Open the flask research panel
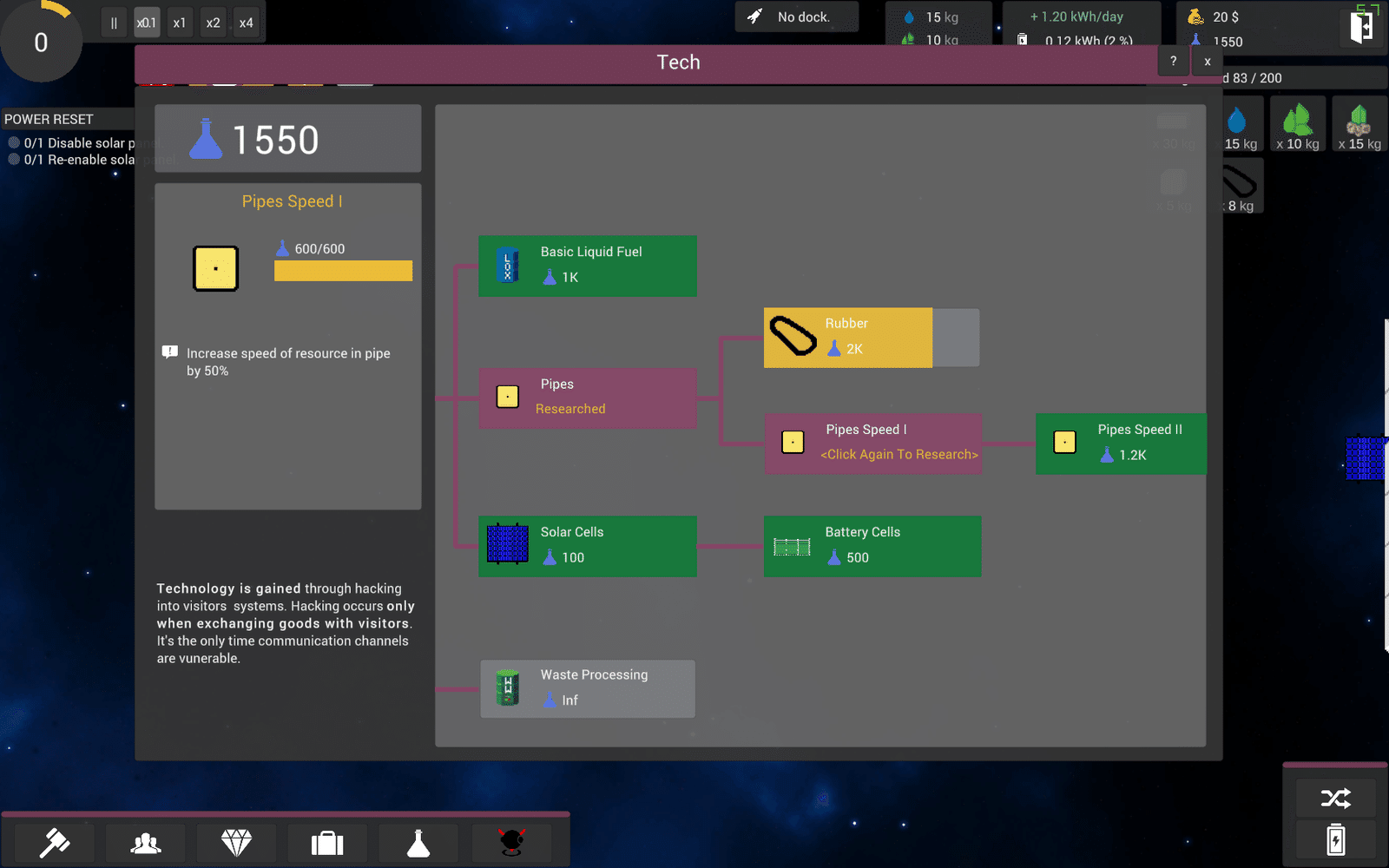Image resolution: width=1389 pixels, height=868 pixels. point(418,842)
